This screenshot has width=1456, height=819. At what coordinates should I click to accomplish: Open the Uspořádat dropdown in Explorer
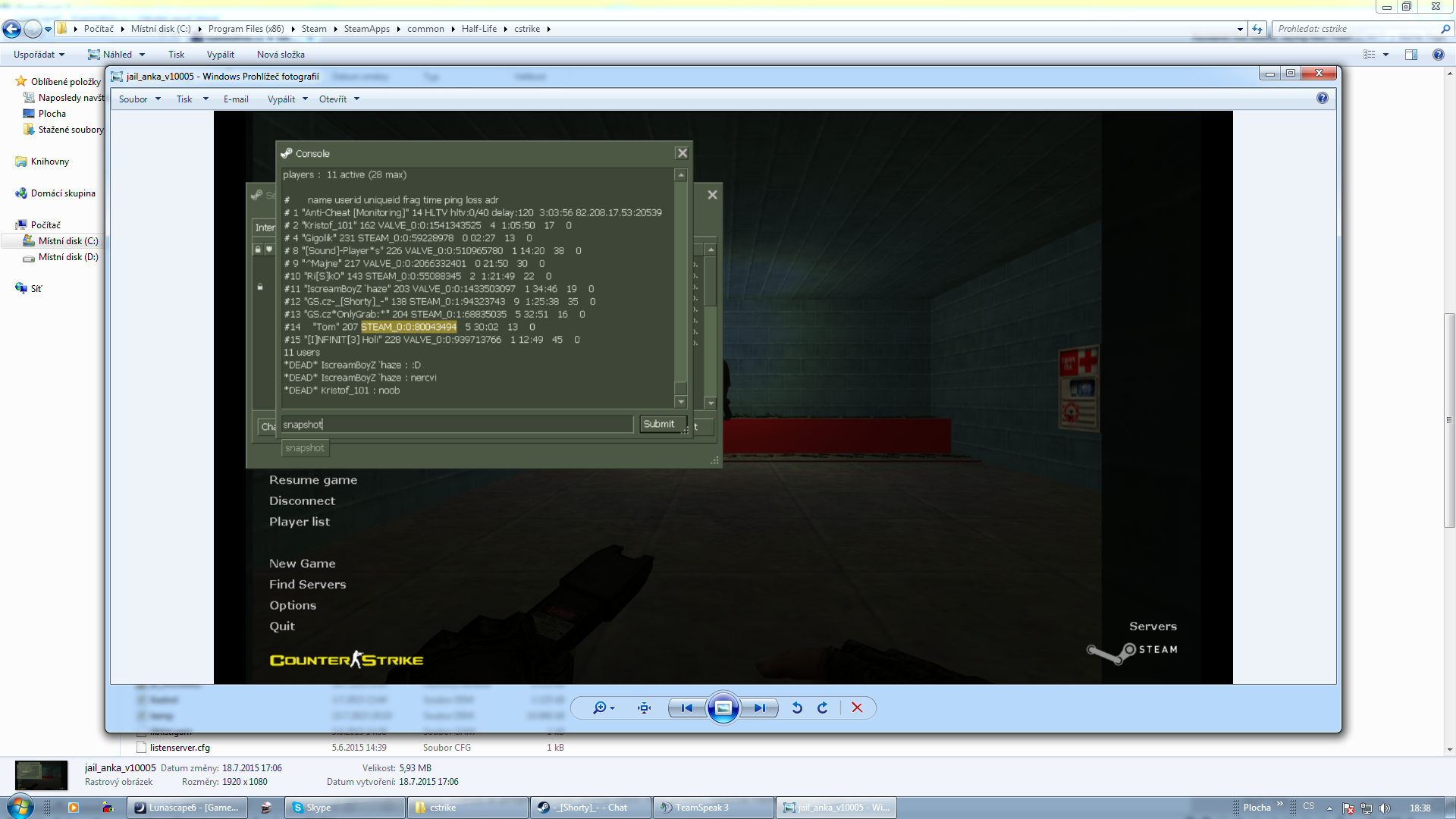point(39,55)
